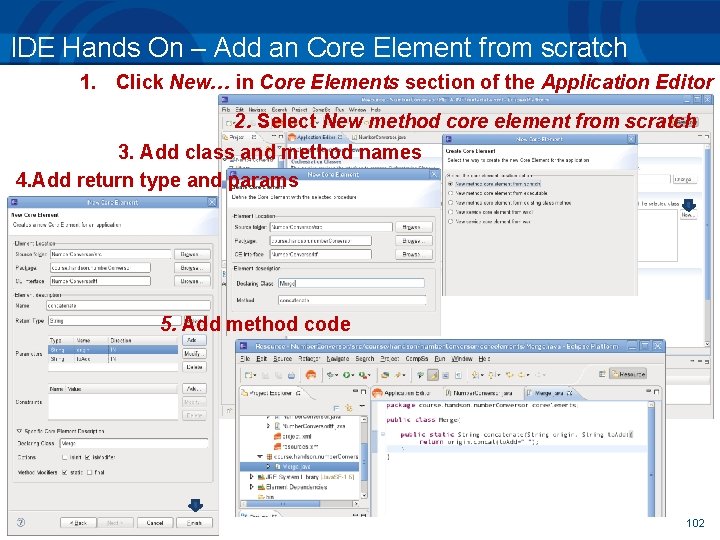
Task: Click the Project Explorer horizontal scrollbar
Action: tap(300, 504)
